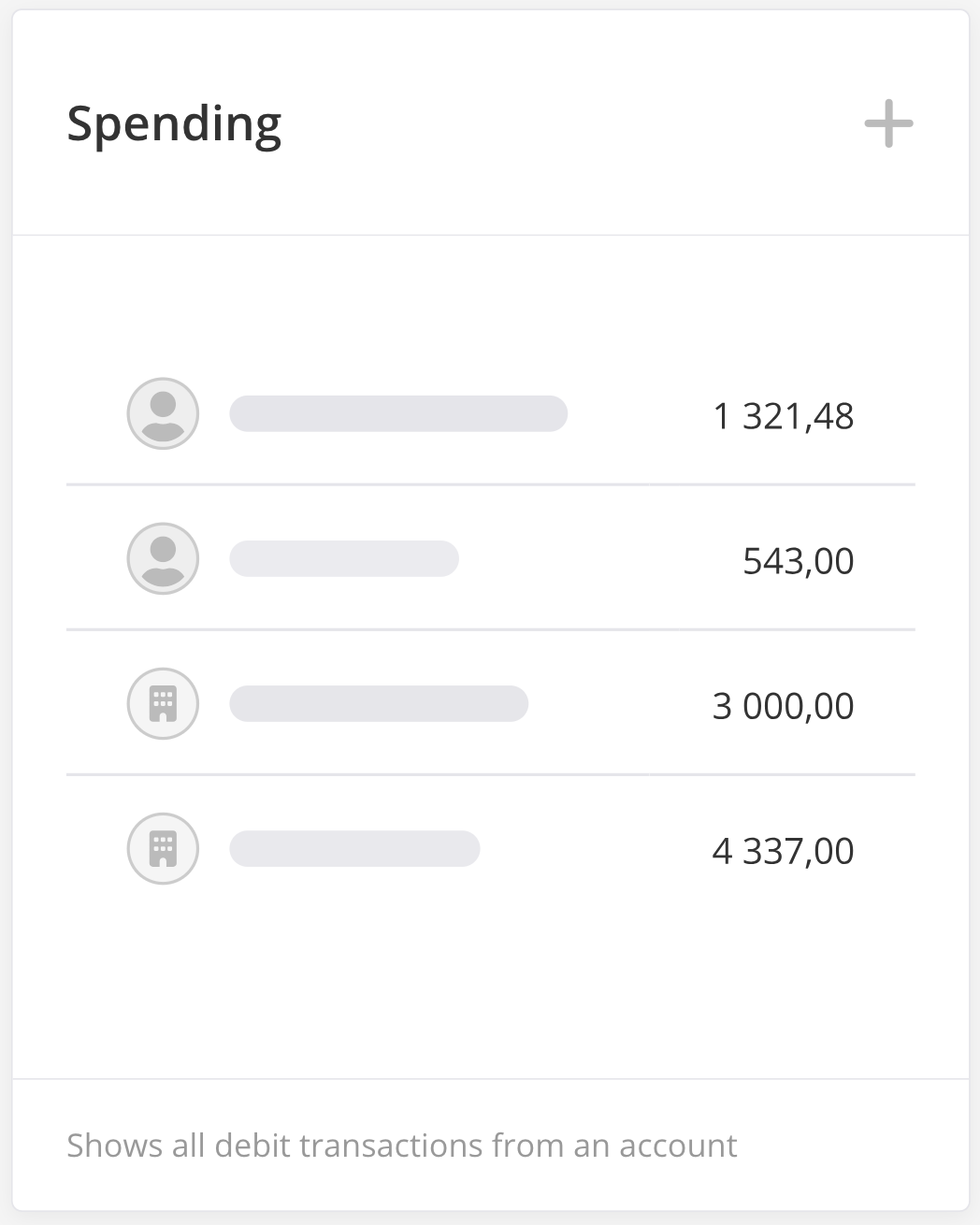Image resolution: width=980 pixels, height=1225 pixels.
Task: Select the 3 000,00 amount
Action: click(783, 706)
